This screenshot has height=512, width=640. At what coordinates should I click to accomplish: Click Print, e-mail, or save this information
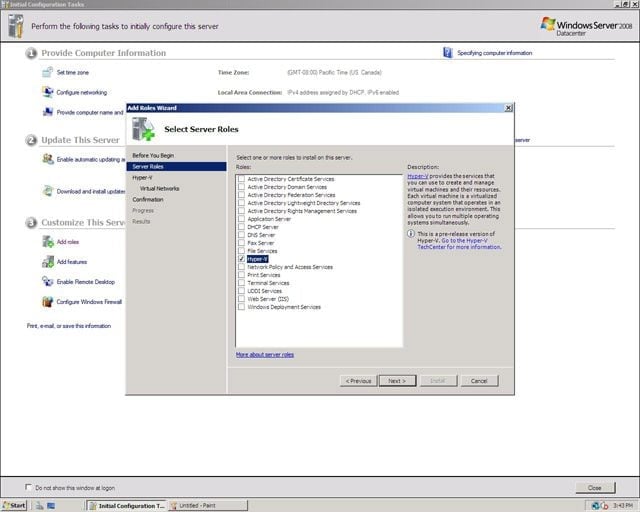tap(69, 326)
